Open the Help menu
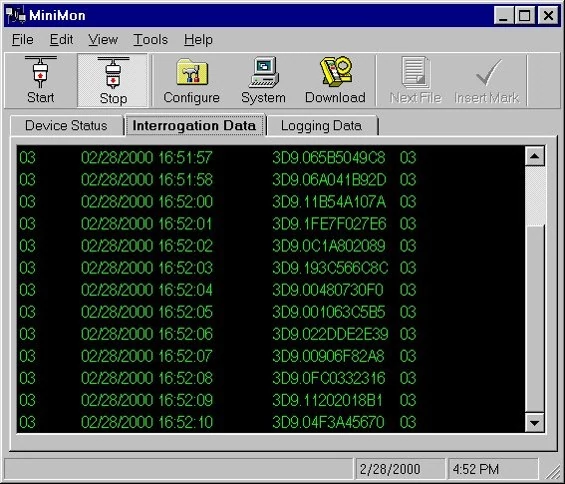The height and width of the screenshot is (484, 565). click(198, 39)
